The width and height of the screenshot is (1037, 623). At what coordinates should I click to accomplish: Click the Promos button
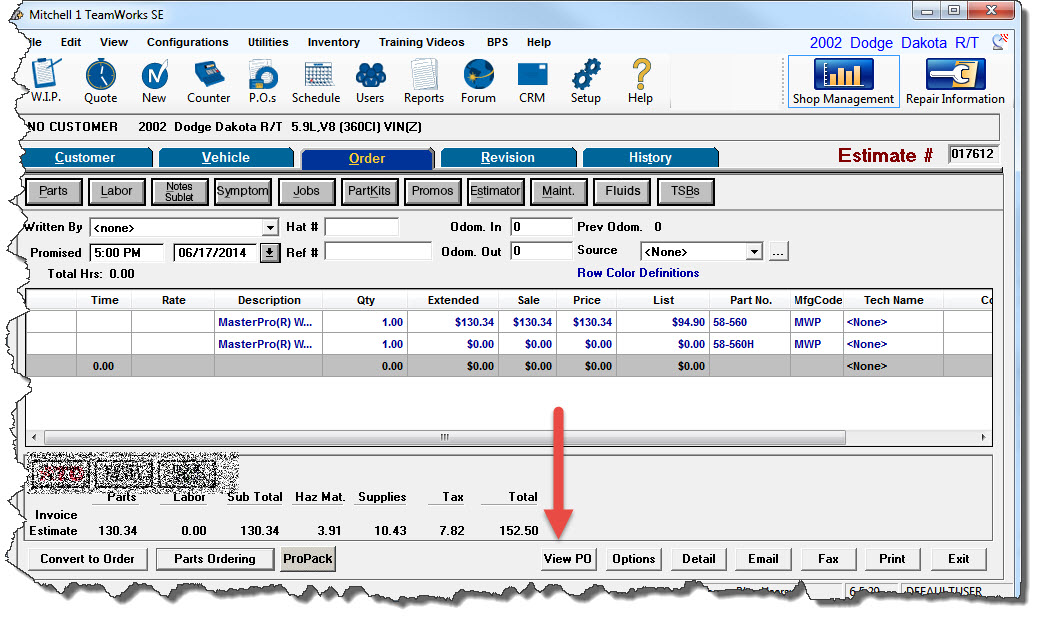pos(433,191)
